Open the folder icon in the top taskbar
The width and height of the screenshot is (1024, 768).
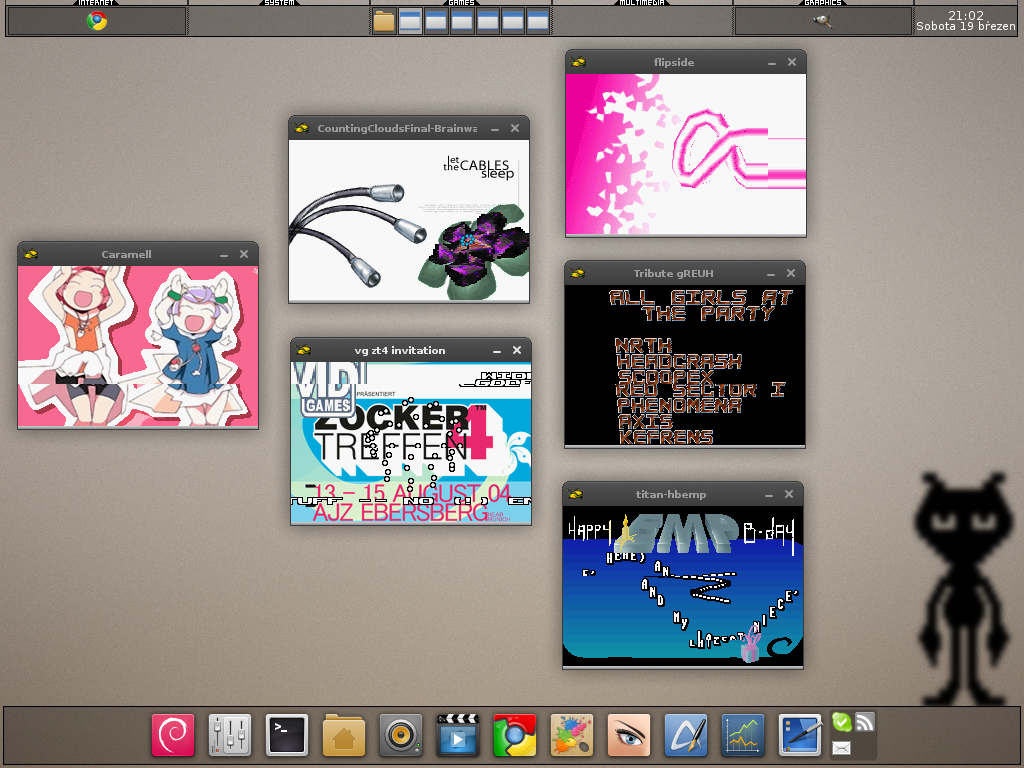coord(384,22)
